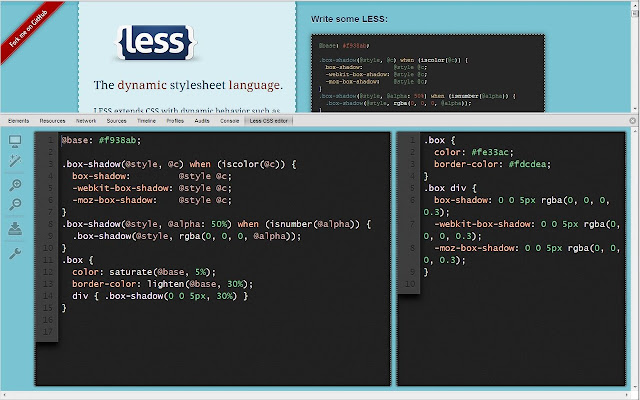Image resolution: width=640 pixels, height=400 pixels.
Task: Click the 'iscolor(@c)' guard in line 3
Action: click(251, 164)
